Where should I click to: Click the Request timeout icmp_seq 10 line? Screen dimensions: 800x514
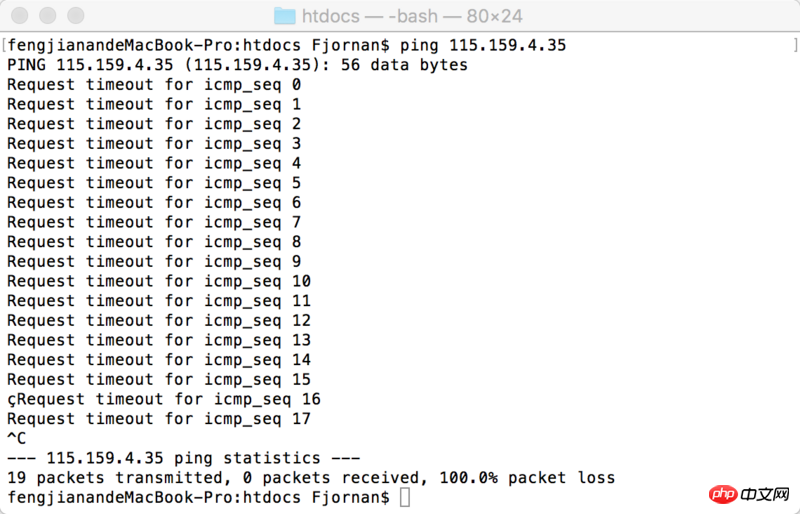point(159,281)
